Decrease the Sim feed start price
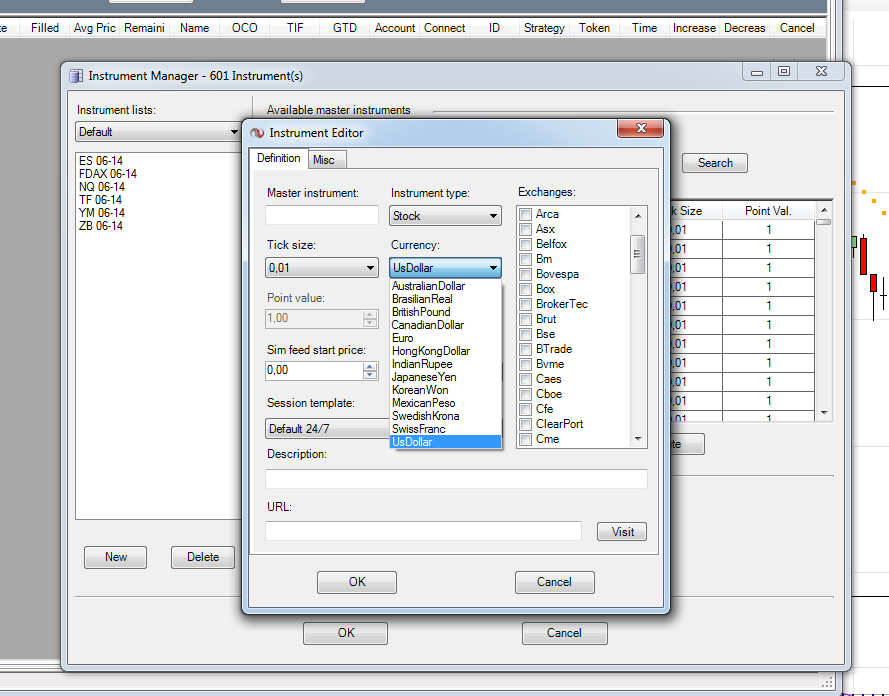Image resolution: width=889 pixels, height=696 pixels. point(370,375)
